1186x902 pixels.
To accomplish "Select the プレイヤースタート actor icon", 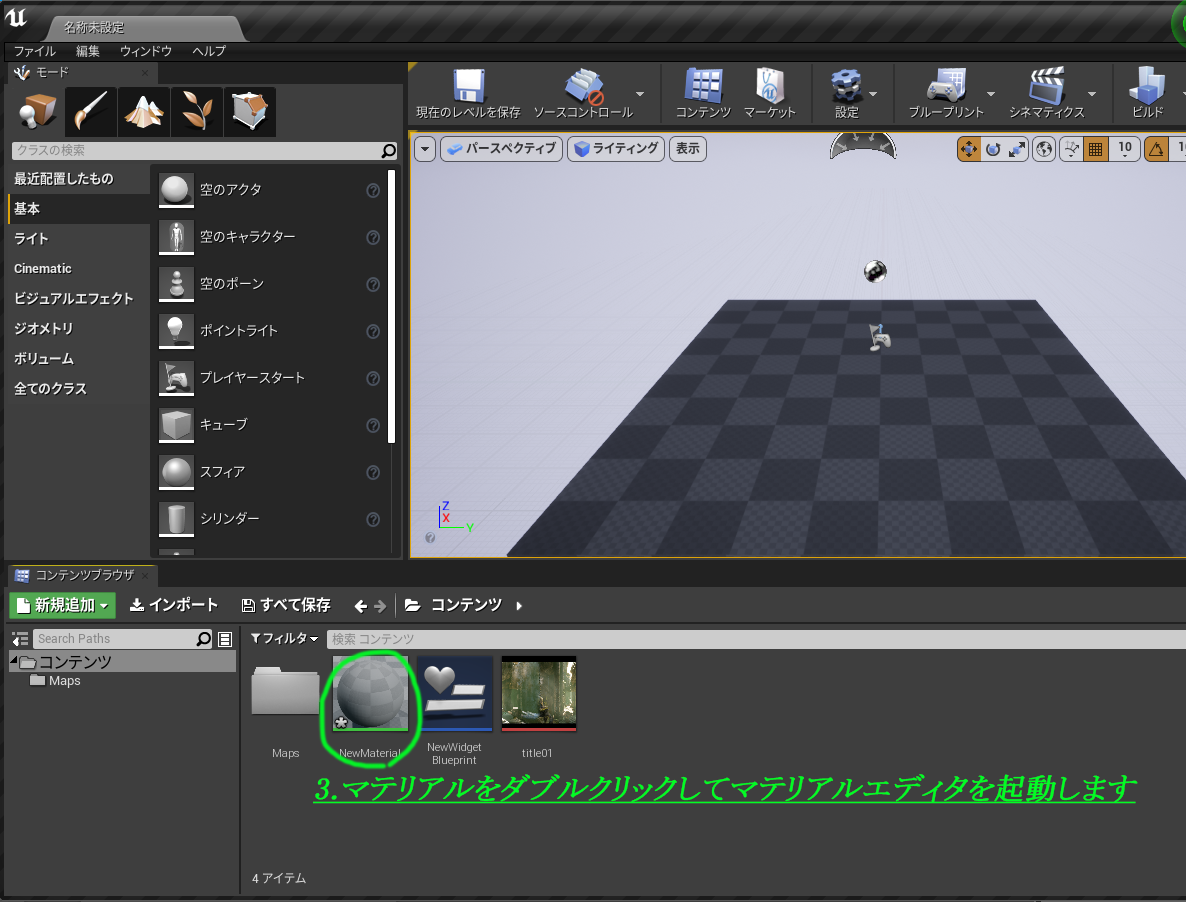I will coord(176,377).
